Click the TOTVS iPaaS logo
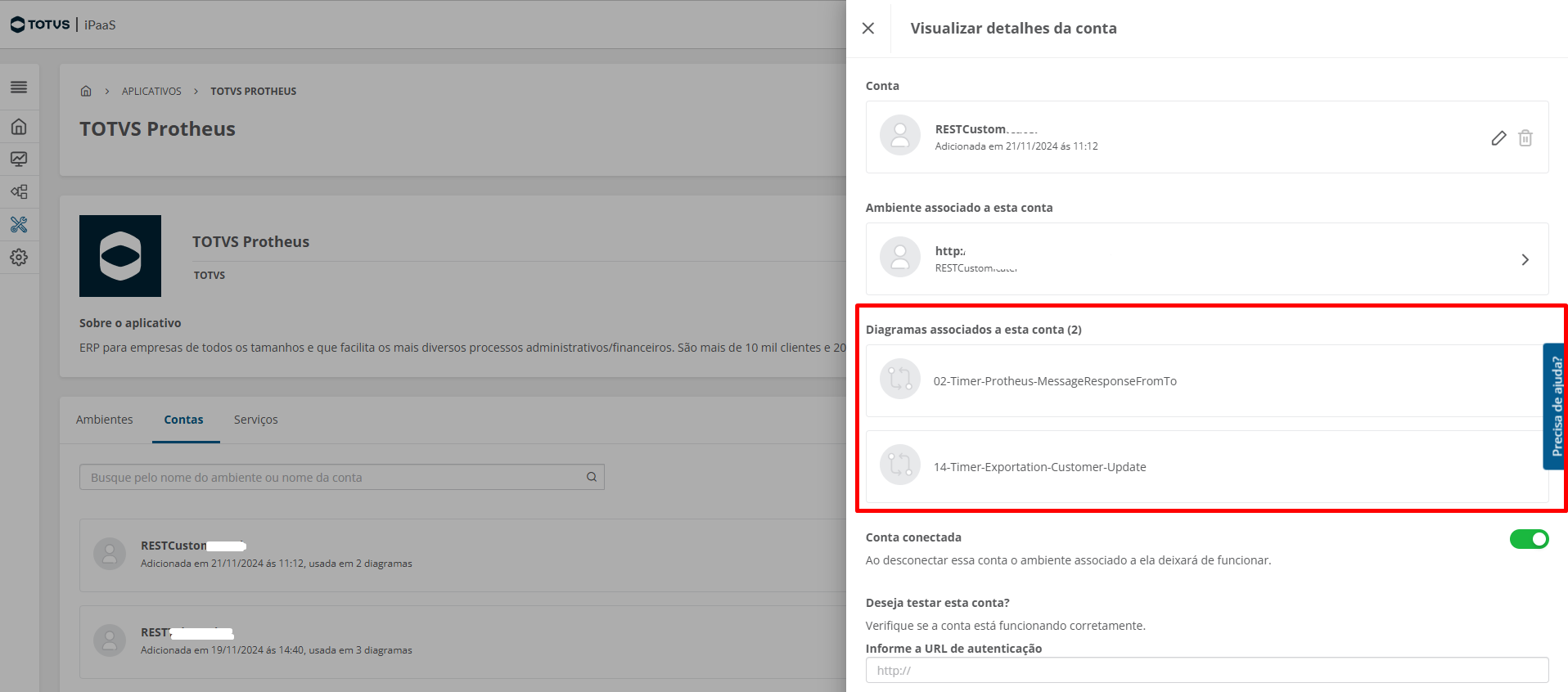The height and width of the screenshot is (692, 1568). tap(63, 25)
